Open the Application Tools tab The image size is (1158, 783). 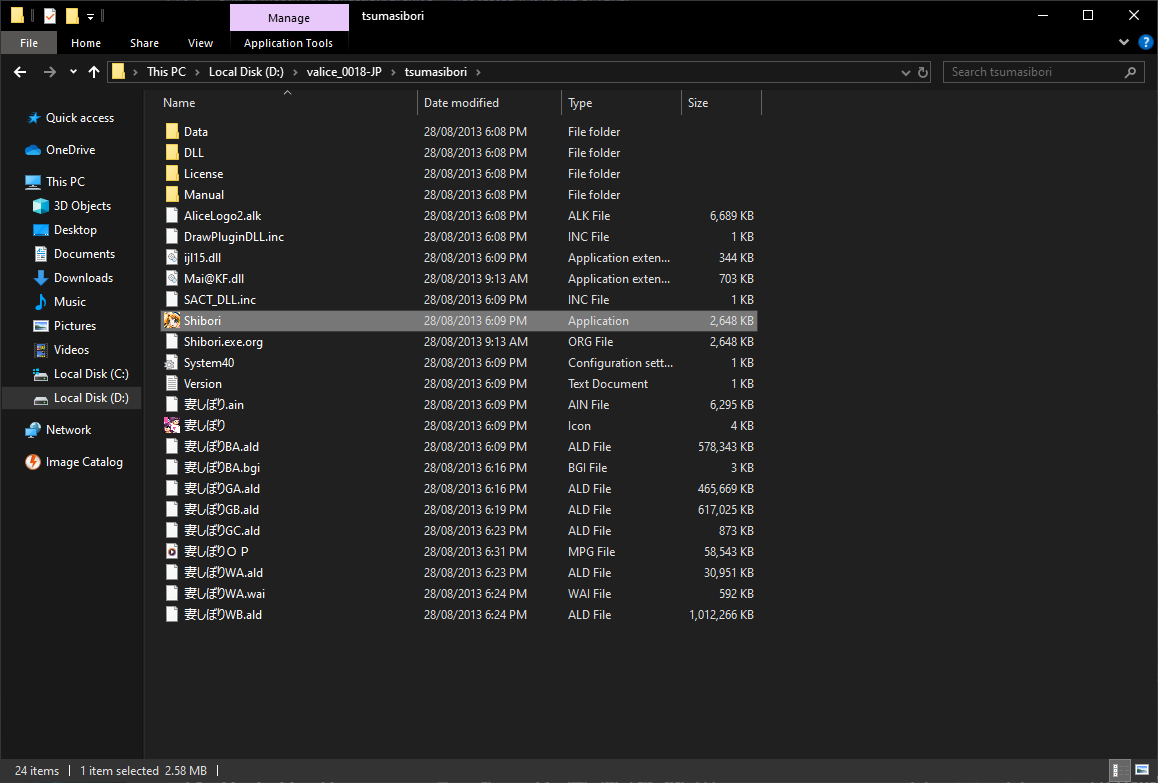[288, 43]
